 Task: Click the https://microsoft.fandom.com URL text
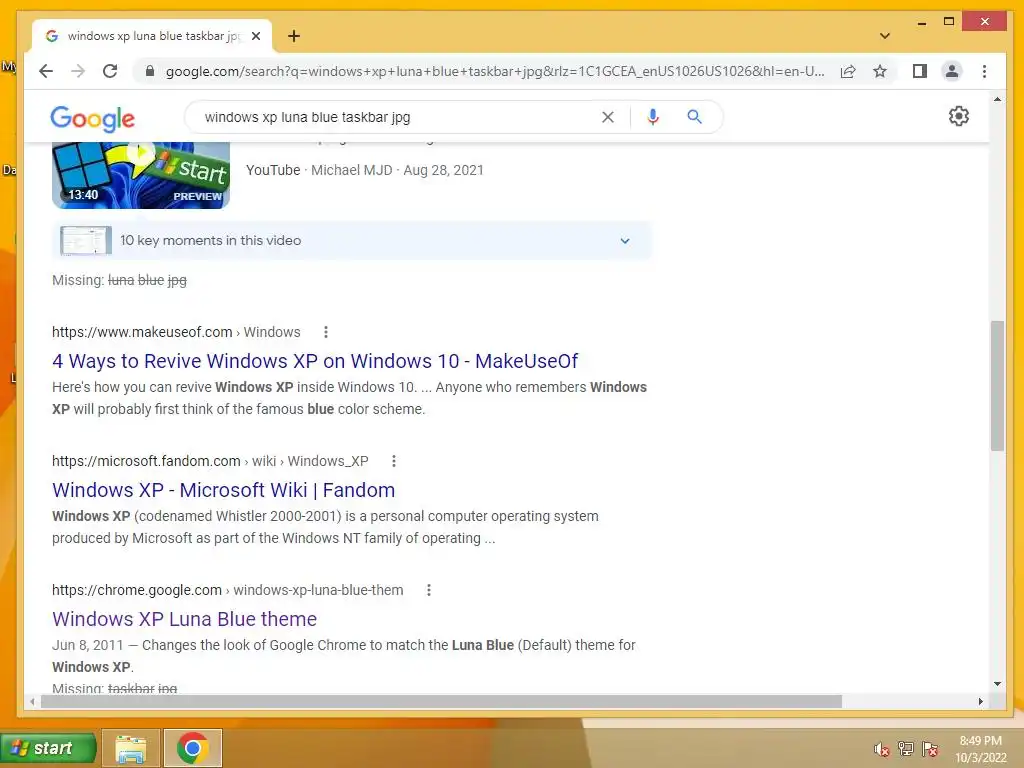click(146, 461)
